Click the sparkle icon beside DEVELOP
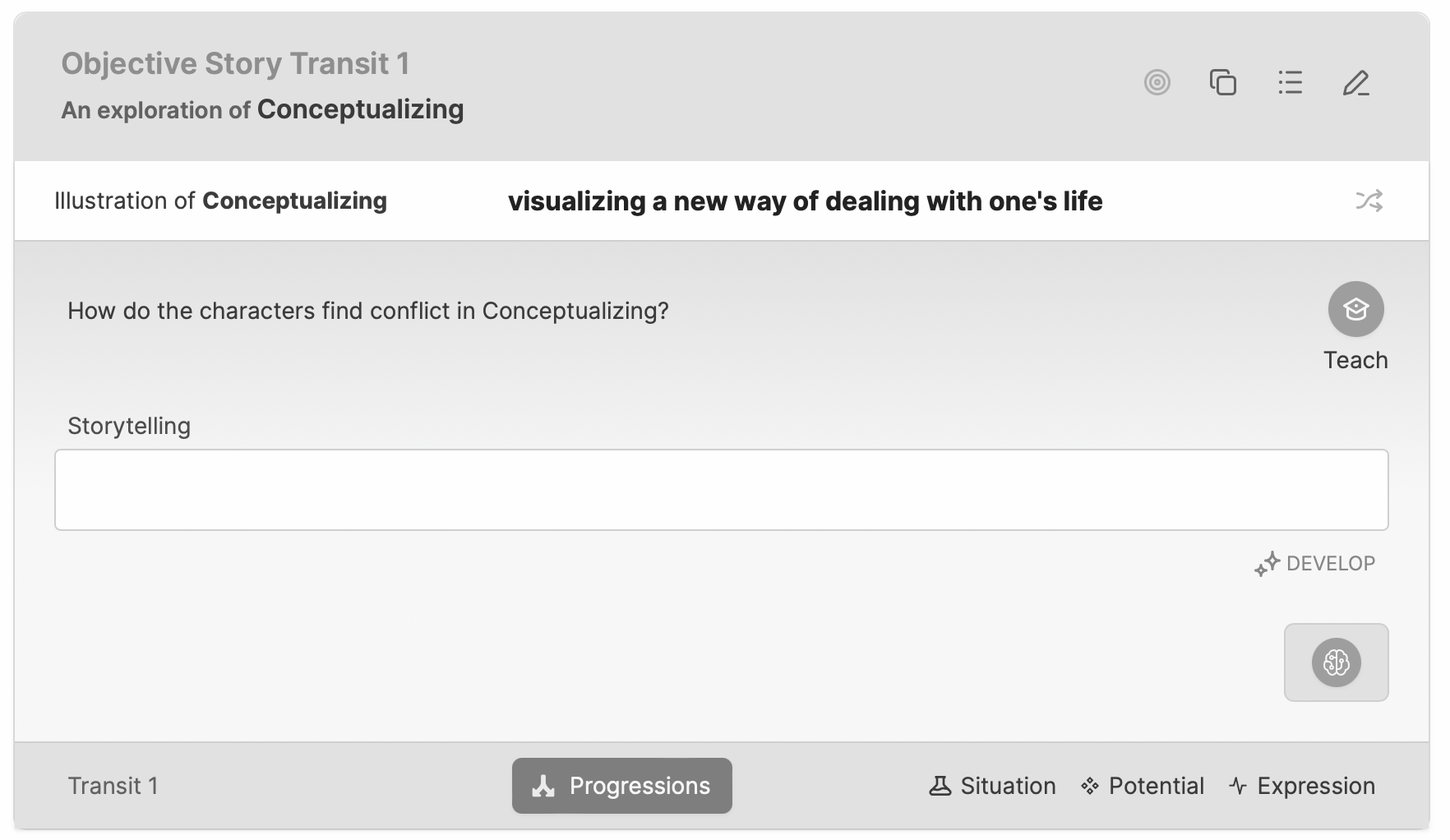This screenshot has height=840, width=1450. pyautogui.click(x=1267, y=564)
